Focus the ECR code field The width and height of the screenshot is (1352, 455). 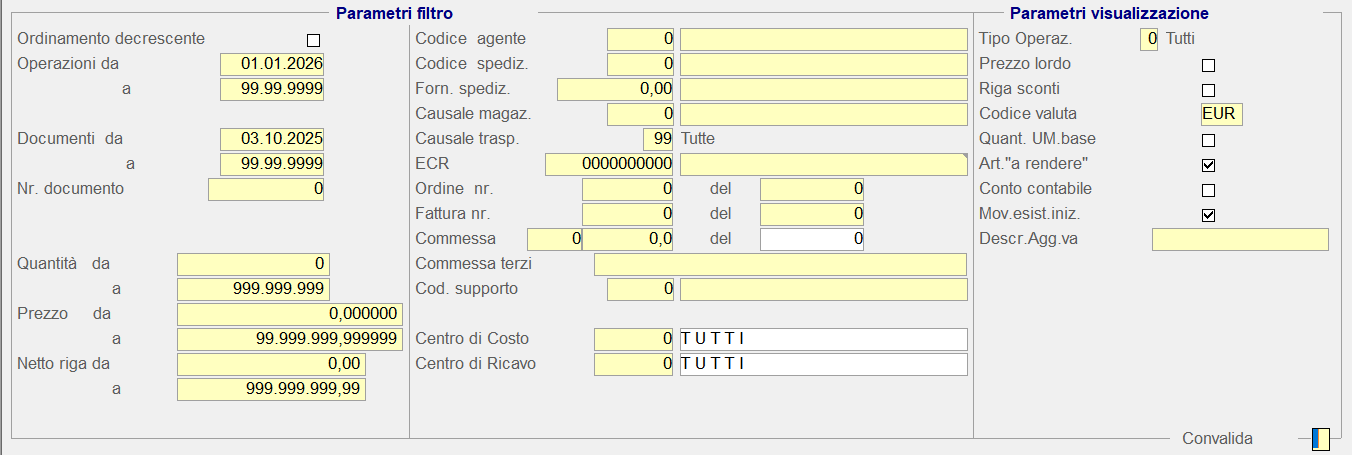(x=609, y=164)
